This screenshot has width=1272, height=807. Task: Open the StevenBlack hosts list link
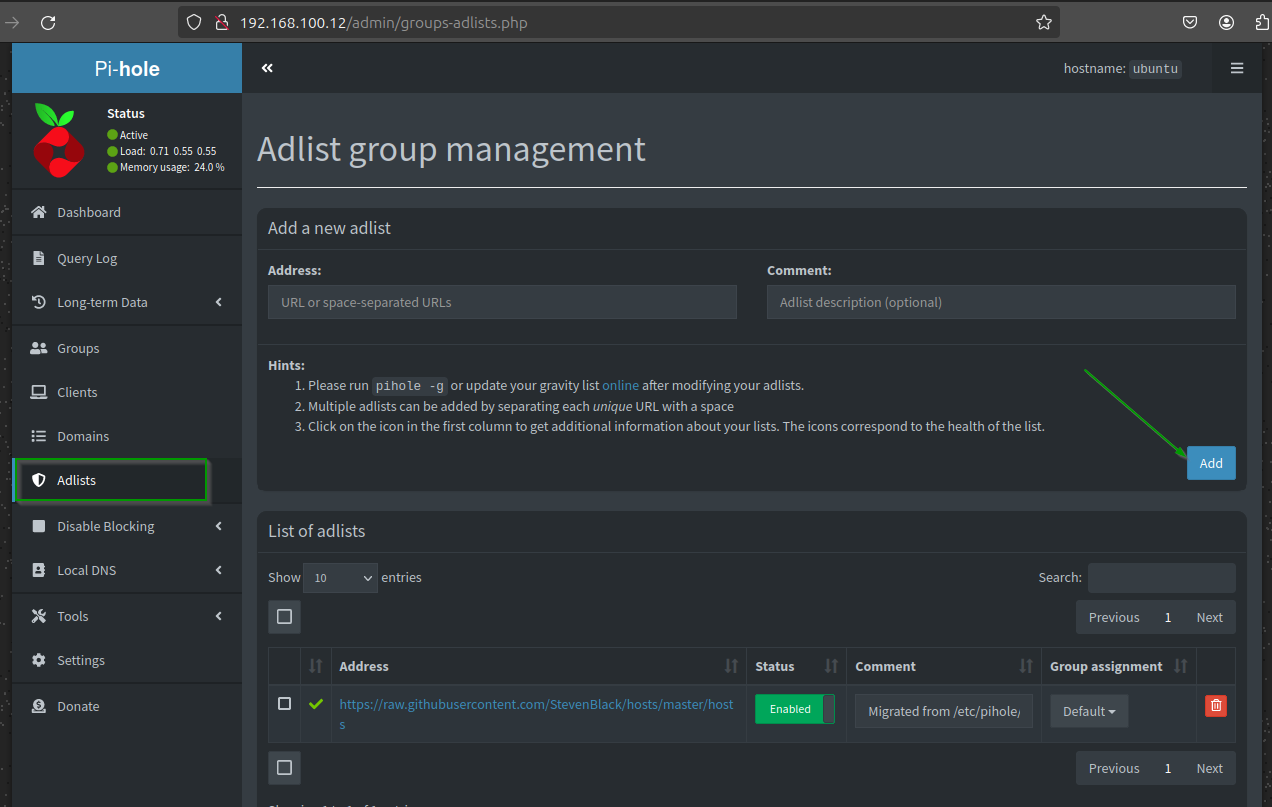point(536,704)
